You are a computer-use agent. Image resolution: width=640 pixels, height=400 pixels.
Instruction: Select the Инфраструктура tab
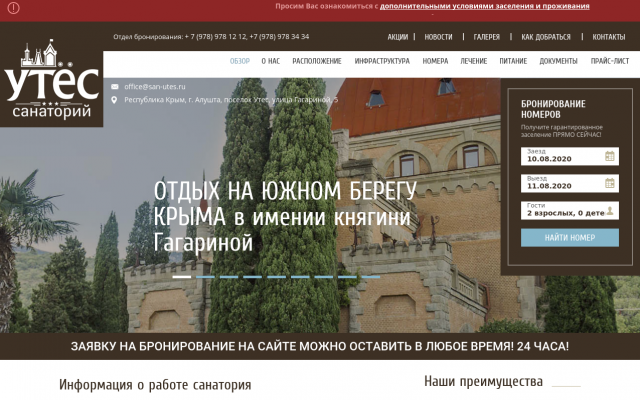pyautogui.click(x=382, y=61)
